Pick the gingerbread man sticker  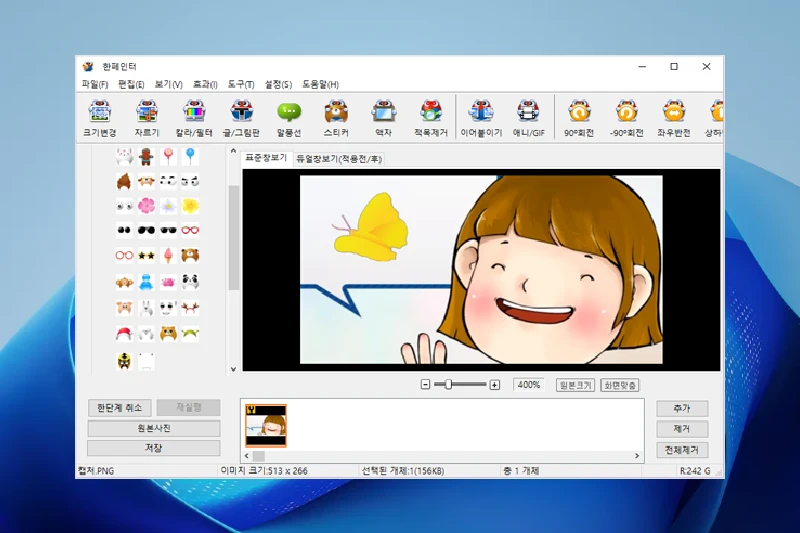tap(146, 156)
